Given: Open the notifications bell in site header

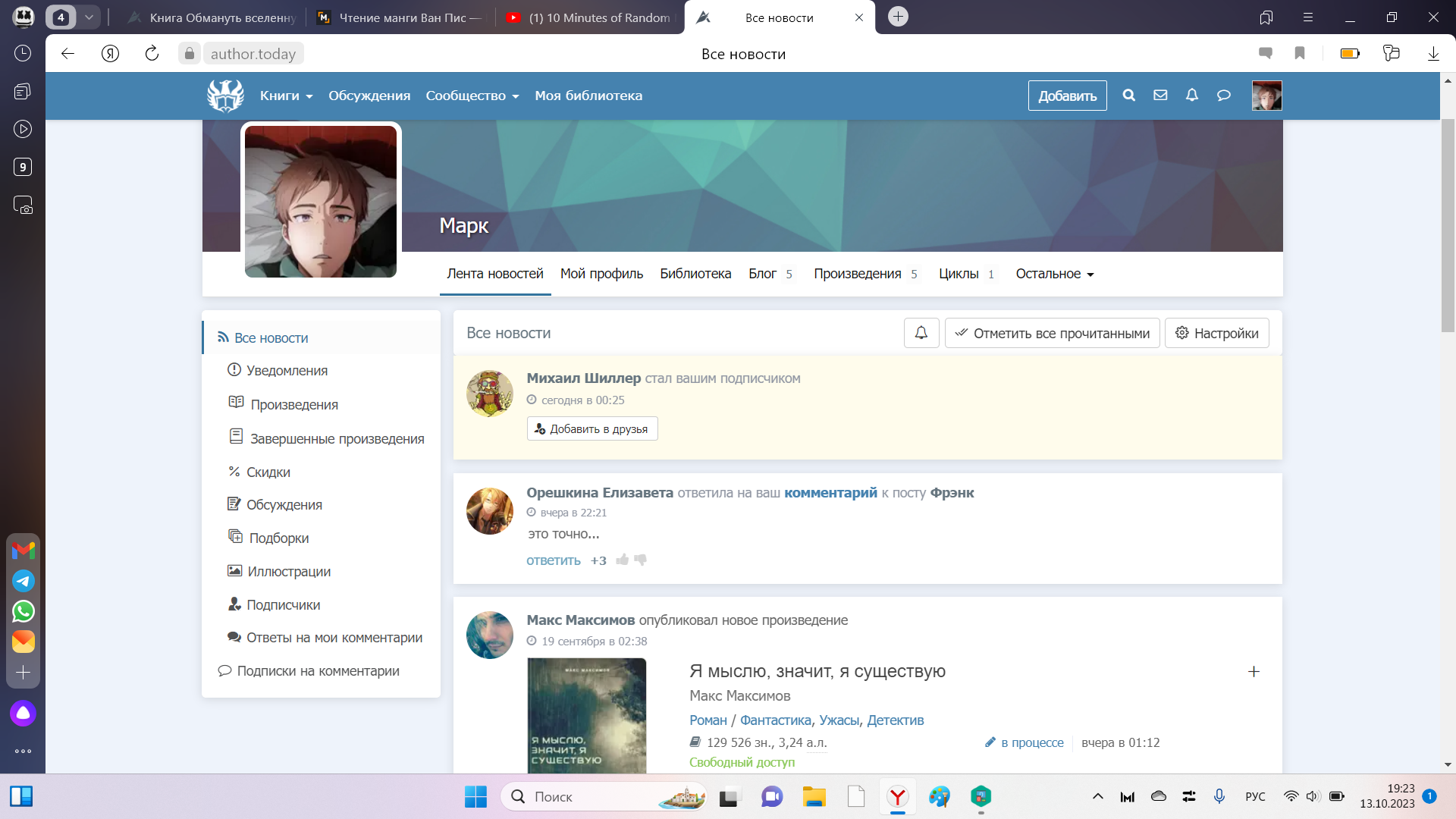Looking at the screenshot, I should click(1192, 96).
